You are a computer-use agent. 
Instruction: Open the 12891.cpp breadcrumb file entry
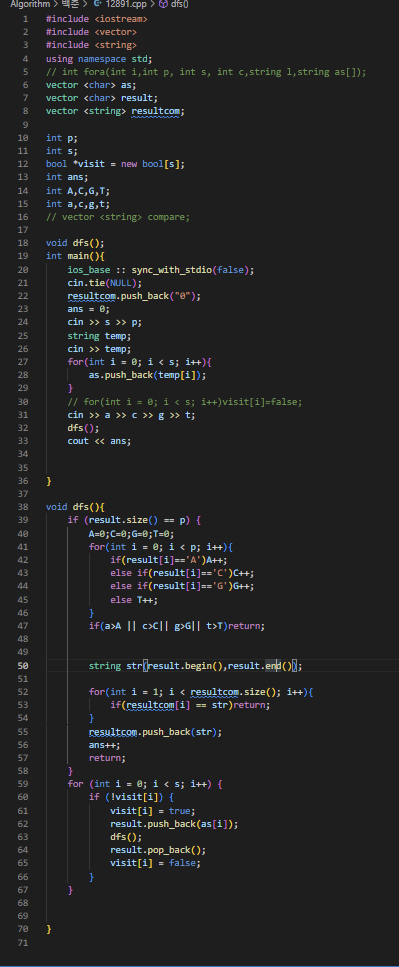coord(127,4)
